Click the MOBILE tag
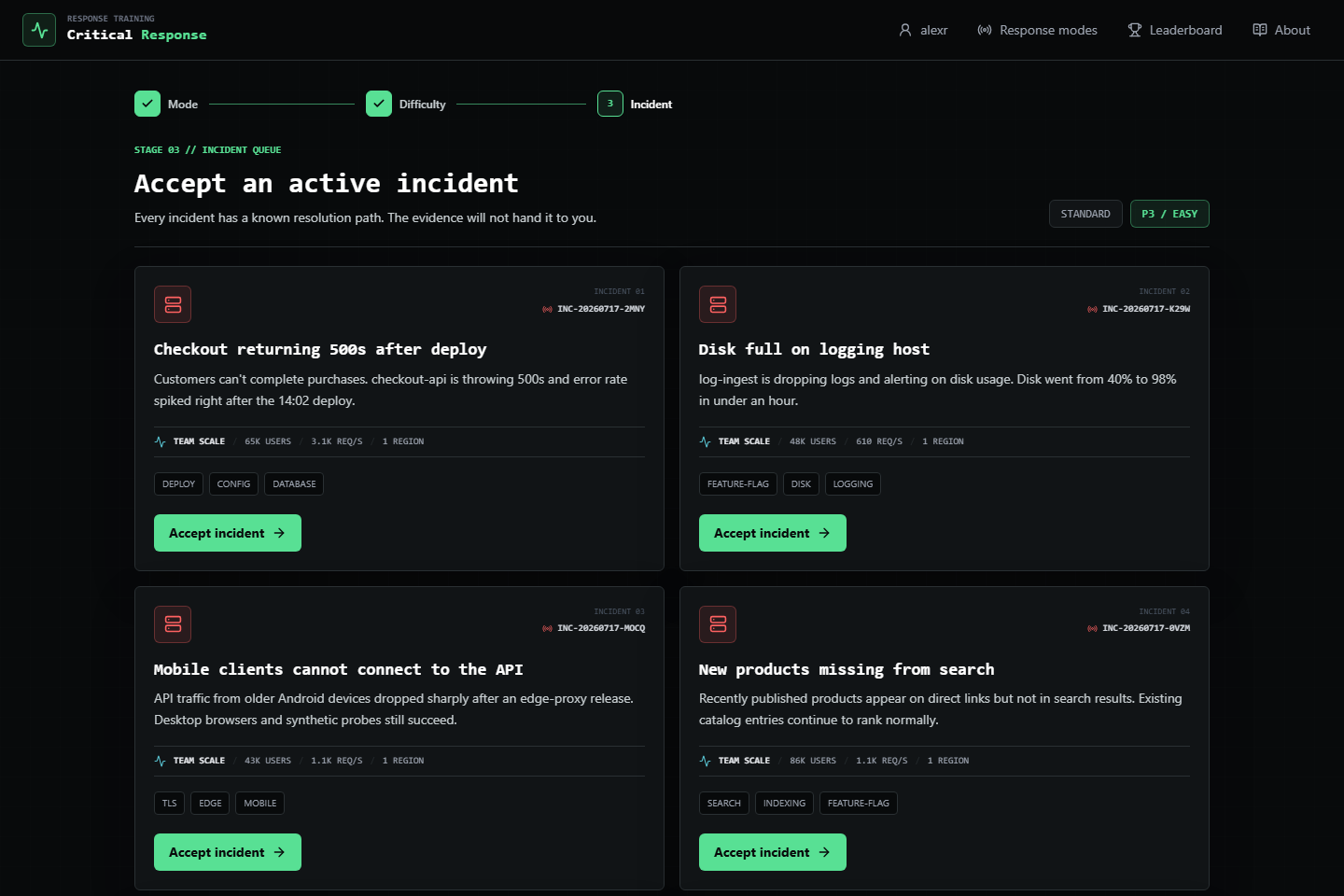Screen dimensions: 1344x896 [x=260, y=804]
